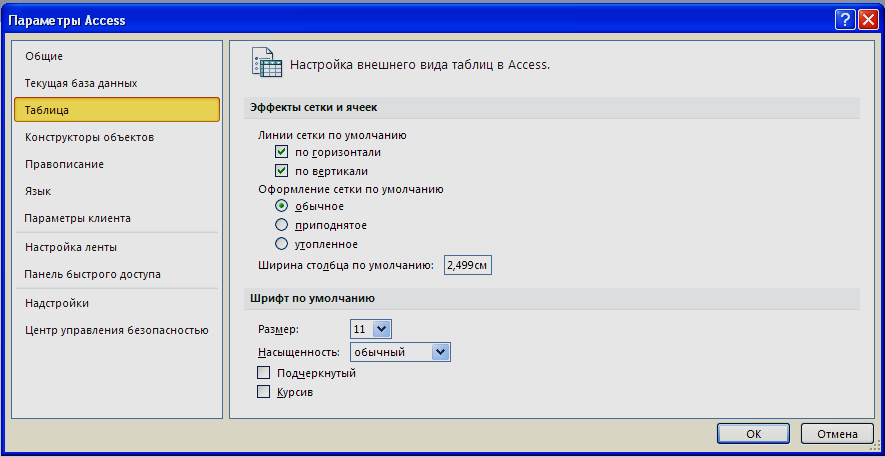Click the Ширина столбца по умолчанию label
885x457 pixels.
(x=346, y=265)
